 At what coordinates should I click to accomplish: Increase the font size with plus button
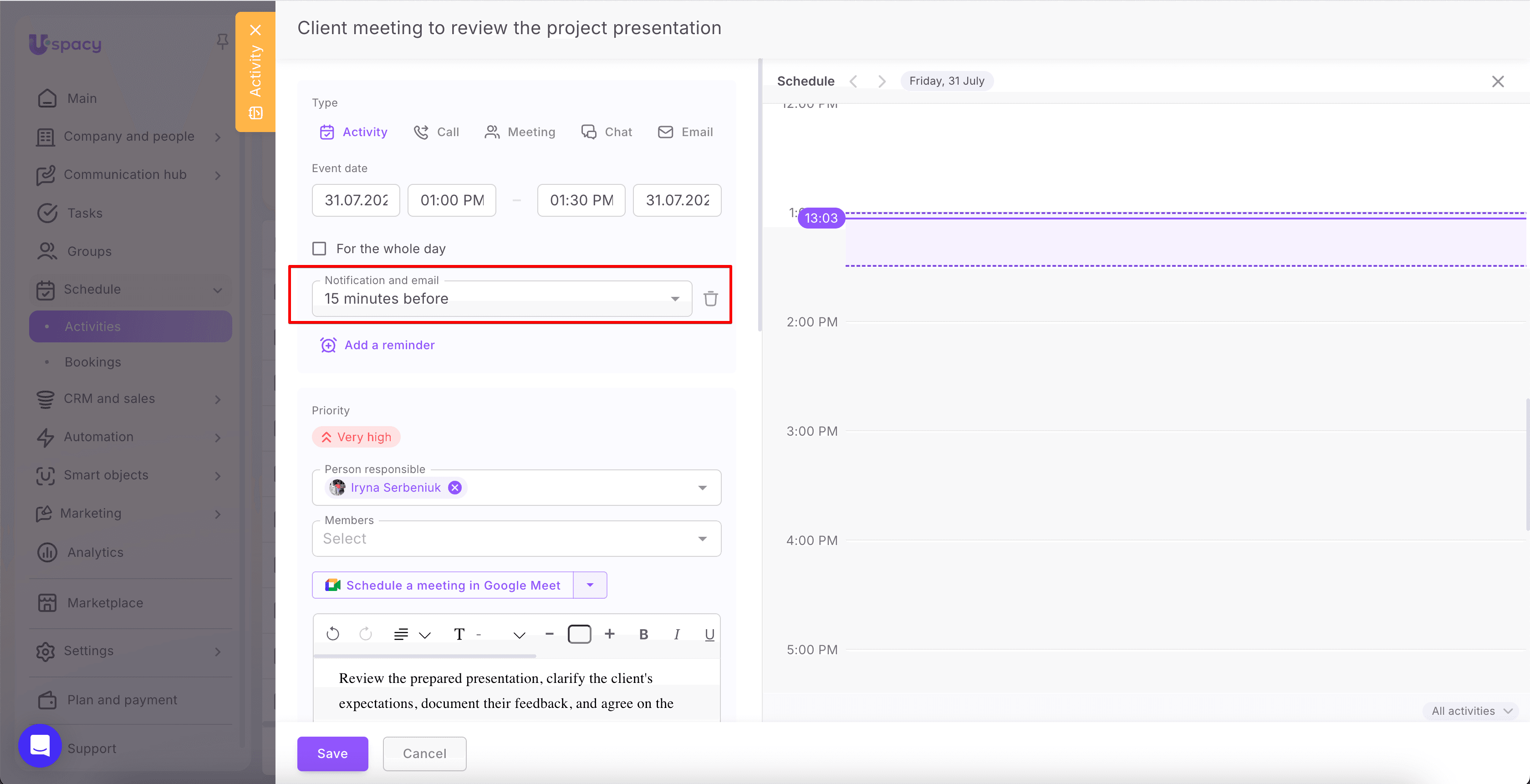point(609,634)
